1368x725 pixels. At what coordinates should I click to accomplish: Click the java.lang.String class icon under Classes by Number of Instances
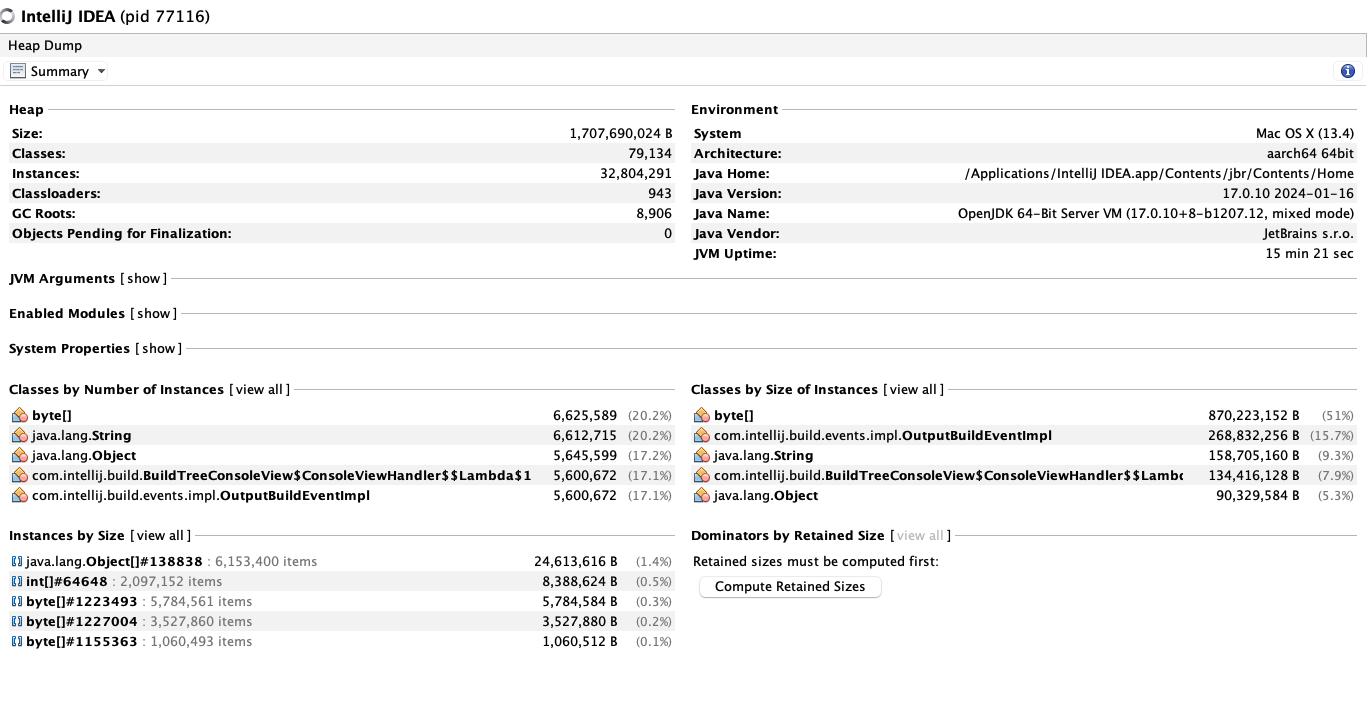(20, 436)
